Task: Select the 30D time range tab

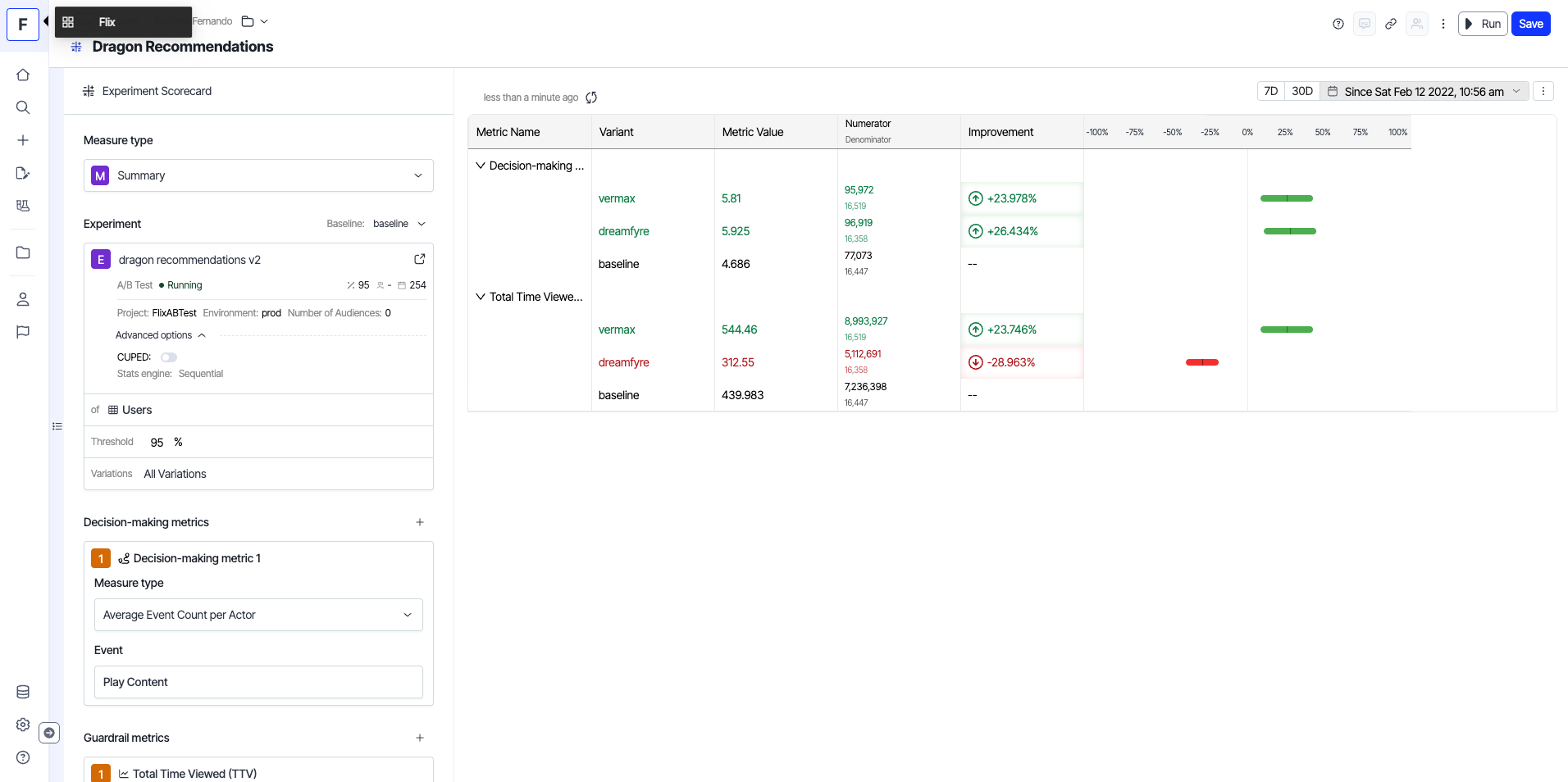Action: coord(1301,91)
